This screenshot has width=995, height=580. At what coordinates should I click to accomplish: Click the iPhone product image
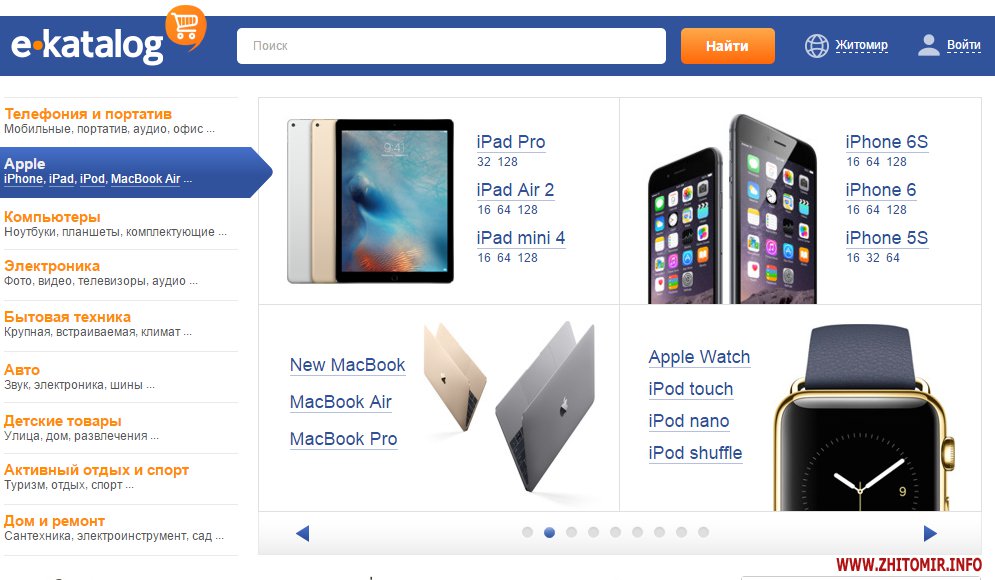(x=732, y=209)
